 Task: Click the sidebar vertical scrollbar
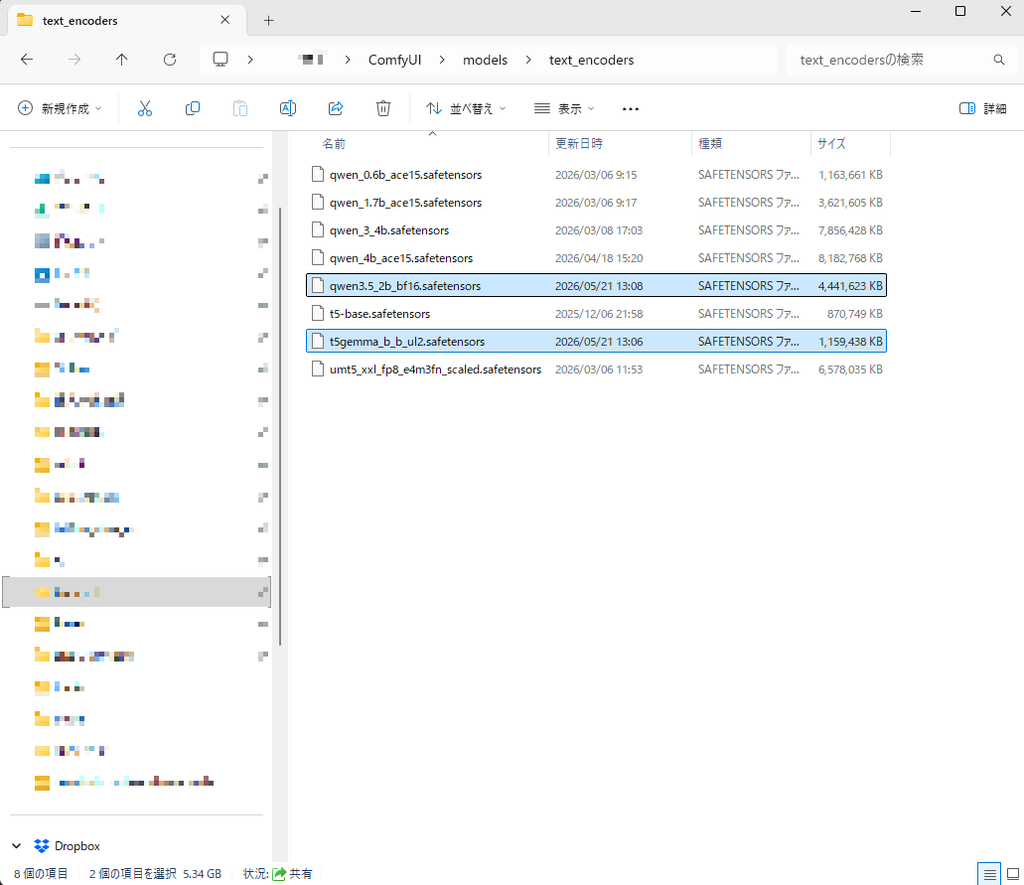tap(280, 426)
